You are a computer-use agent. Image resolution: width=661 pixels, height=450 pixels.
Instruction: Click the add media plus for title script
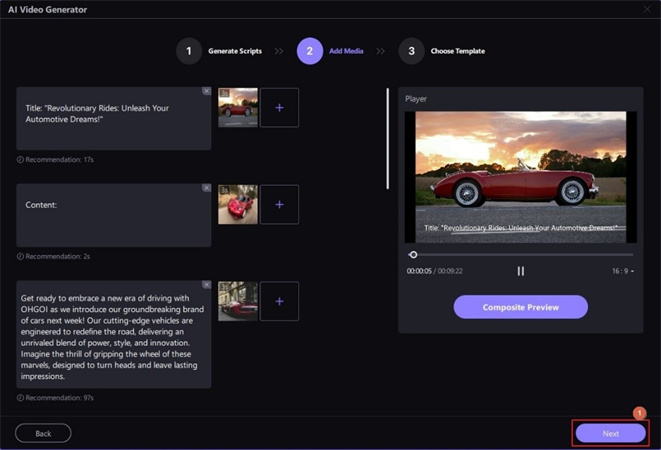279,108
